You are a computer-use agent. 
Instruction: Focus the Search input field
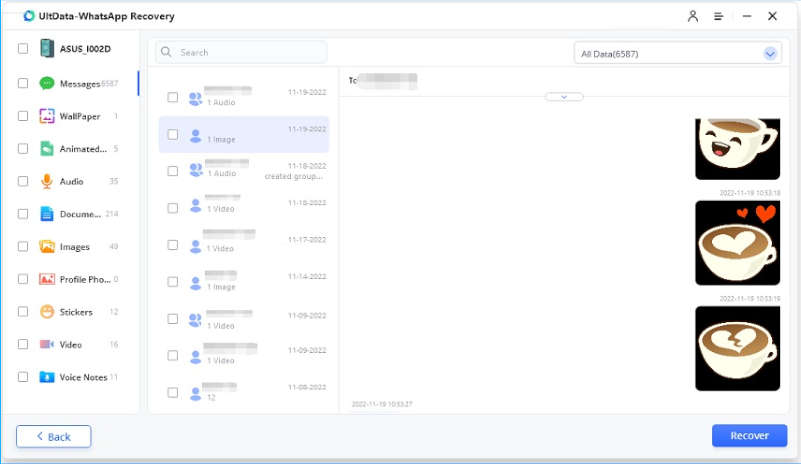click(241, 52)
